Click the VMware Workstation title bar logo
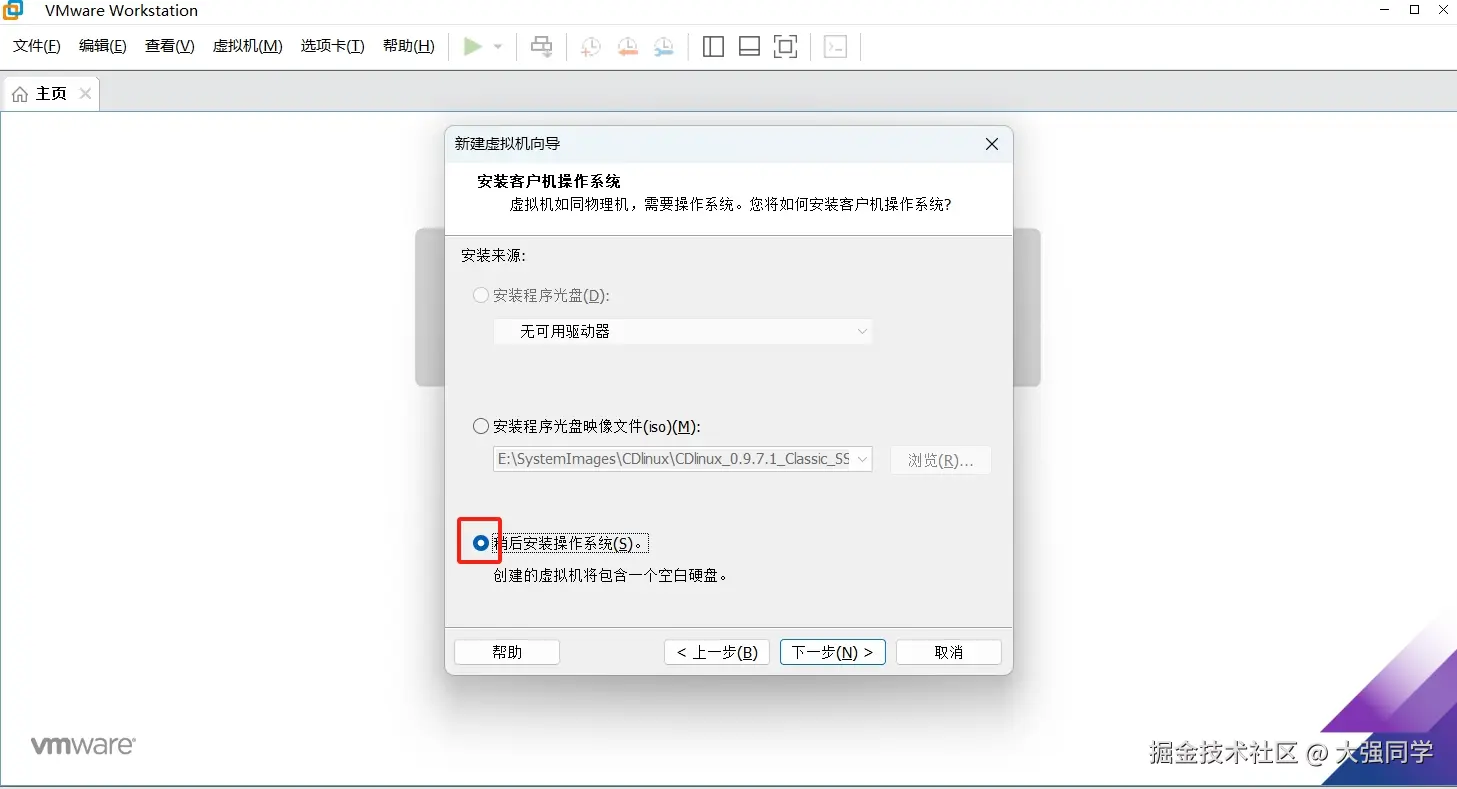This screenshot has width=1457, height=789. (x=13, y=10)
